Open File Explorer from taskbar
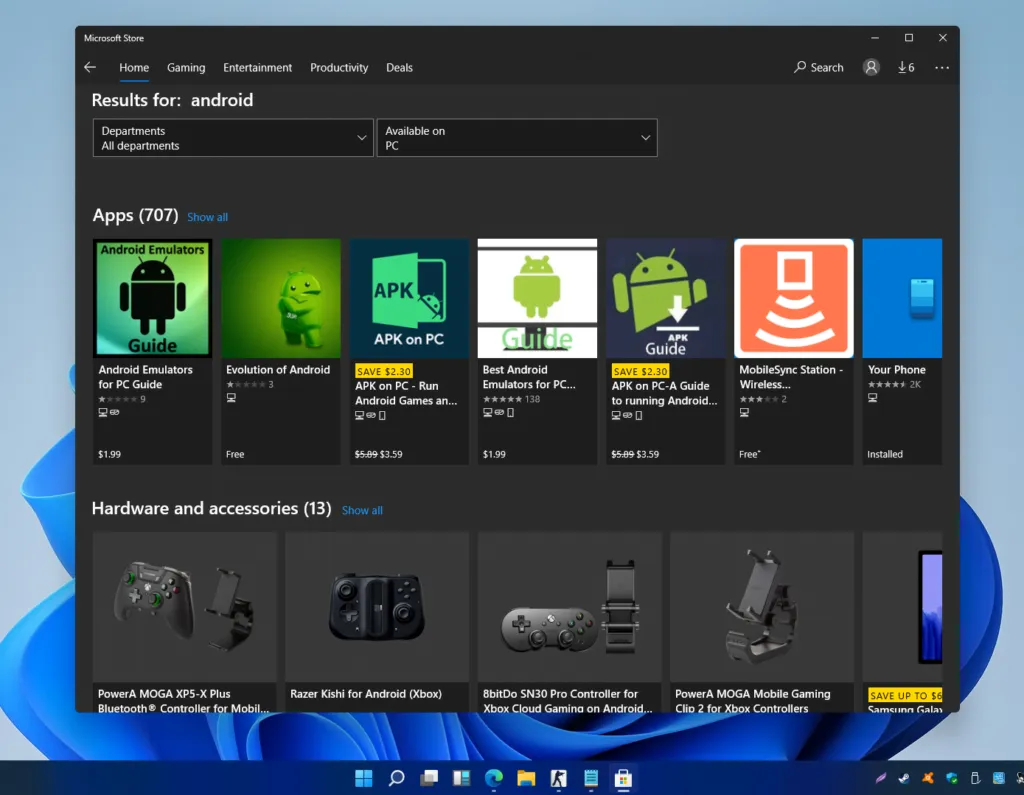 pos(526,778)
